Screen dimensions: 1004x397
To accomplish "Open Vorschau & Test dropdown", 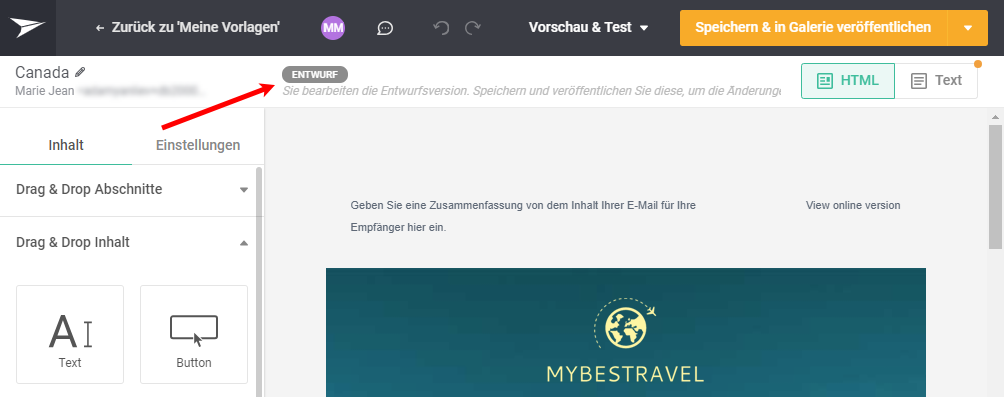I will (588, 28).
